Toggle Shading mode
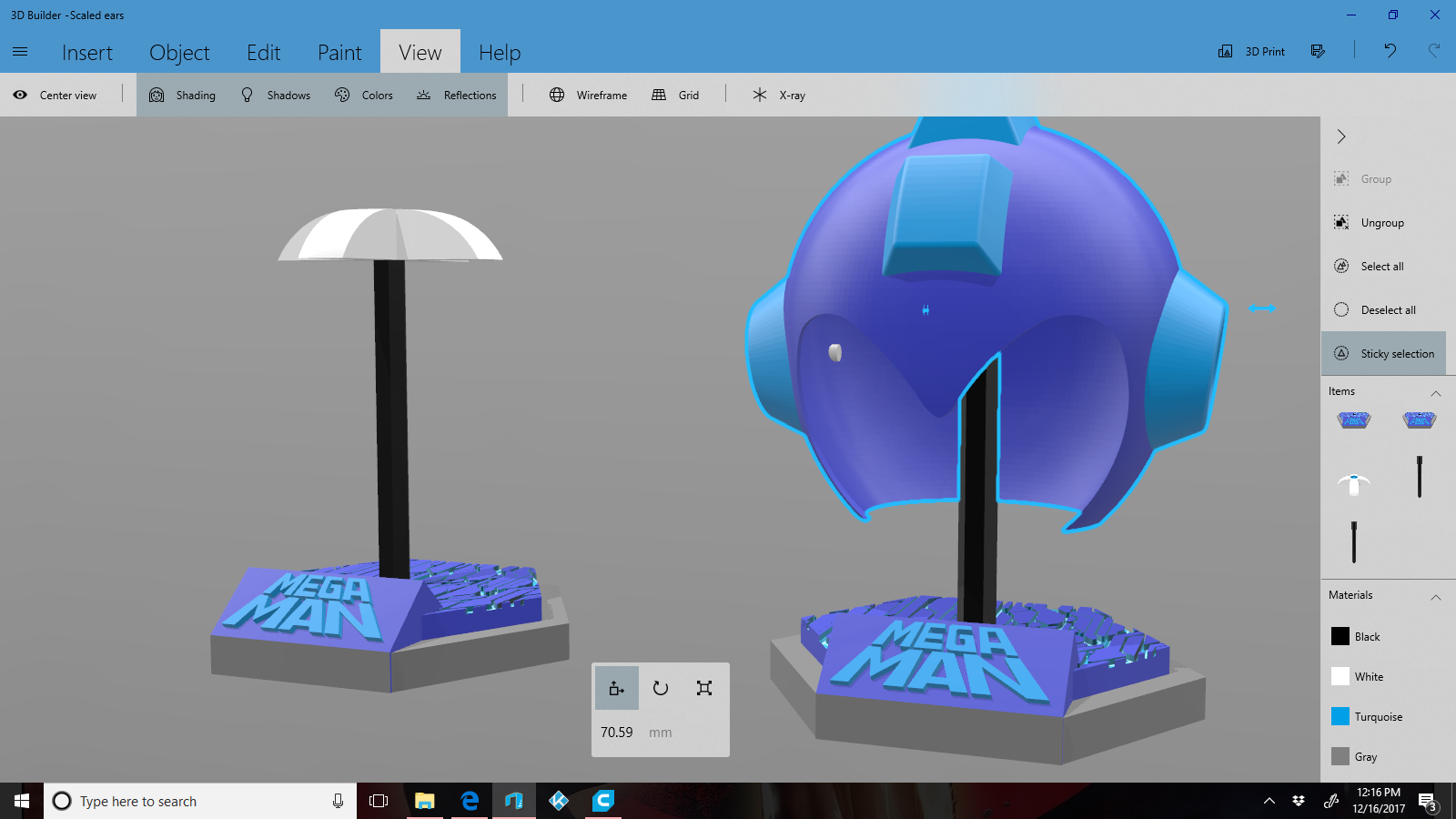Screen dimensions: 1456x819 pos(183,95)
